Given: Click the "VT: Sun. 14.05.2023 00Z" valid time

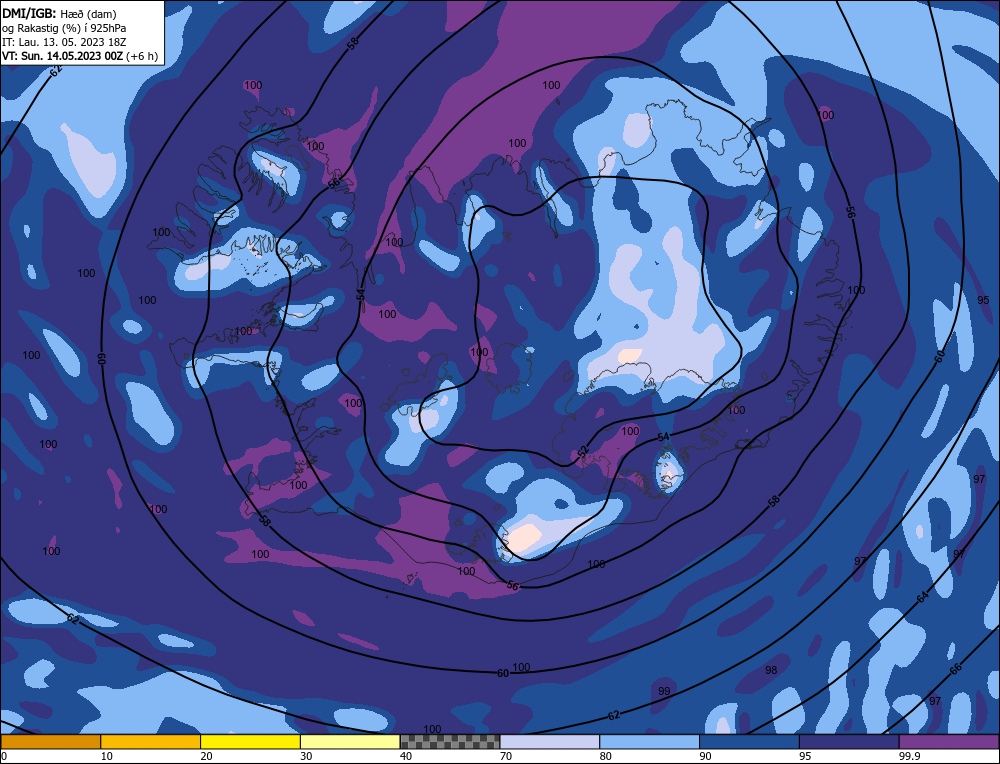Looking at the screenshot, I should (x=62, y=56).
